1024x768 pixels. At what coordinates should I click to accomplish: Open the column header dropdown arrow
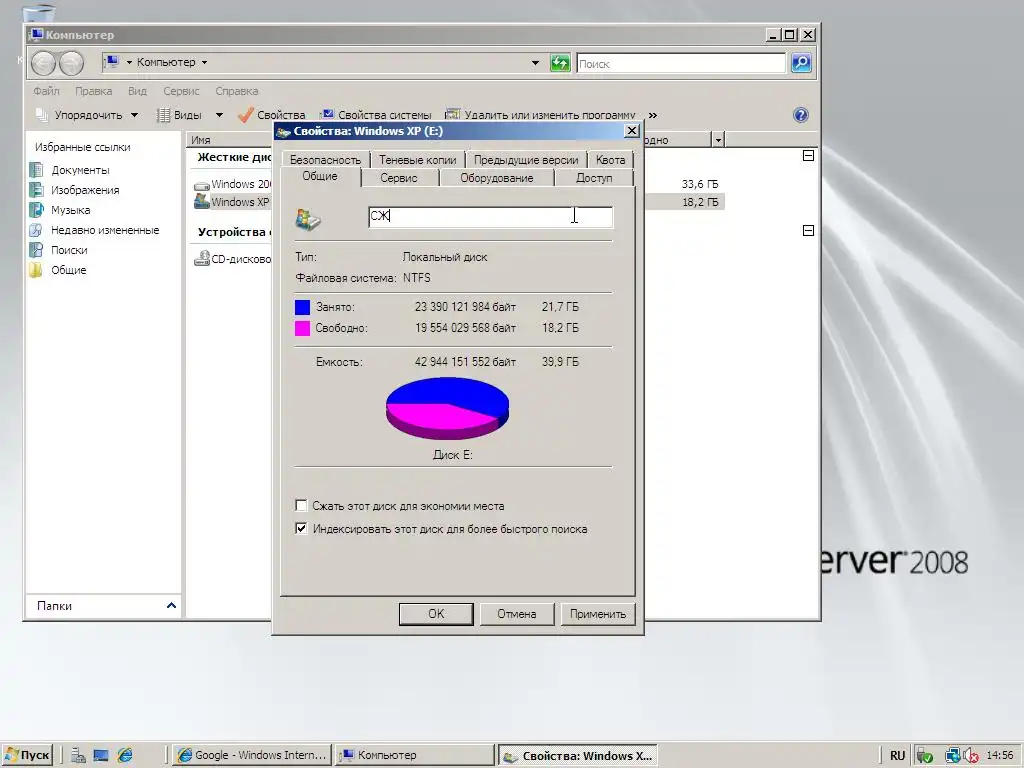coord(718,139)
